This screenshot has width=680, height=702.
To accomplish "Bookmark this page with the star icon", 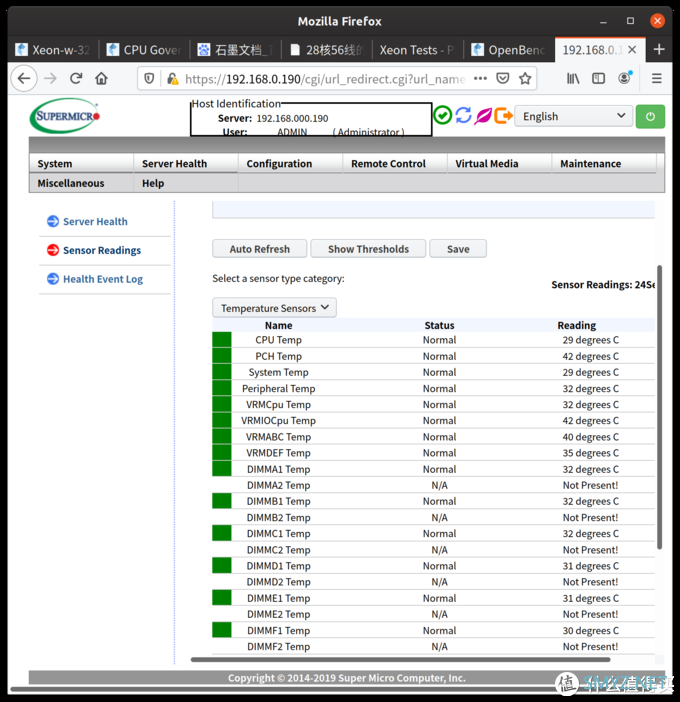I will pyautogui.click(x=525, y=78).
